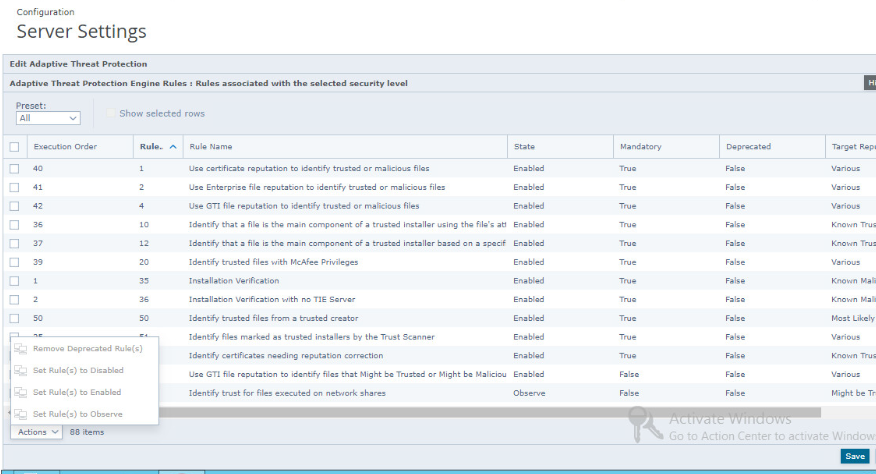This screenshot has height=474, width=876.
Task: Tick the Show selected rows checkbox
Action: coord(111,114)
